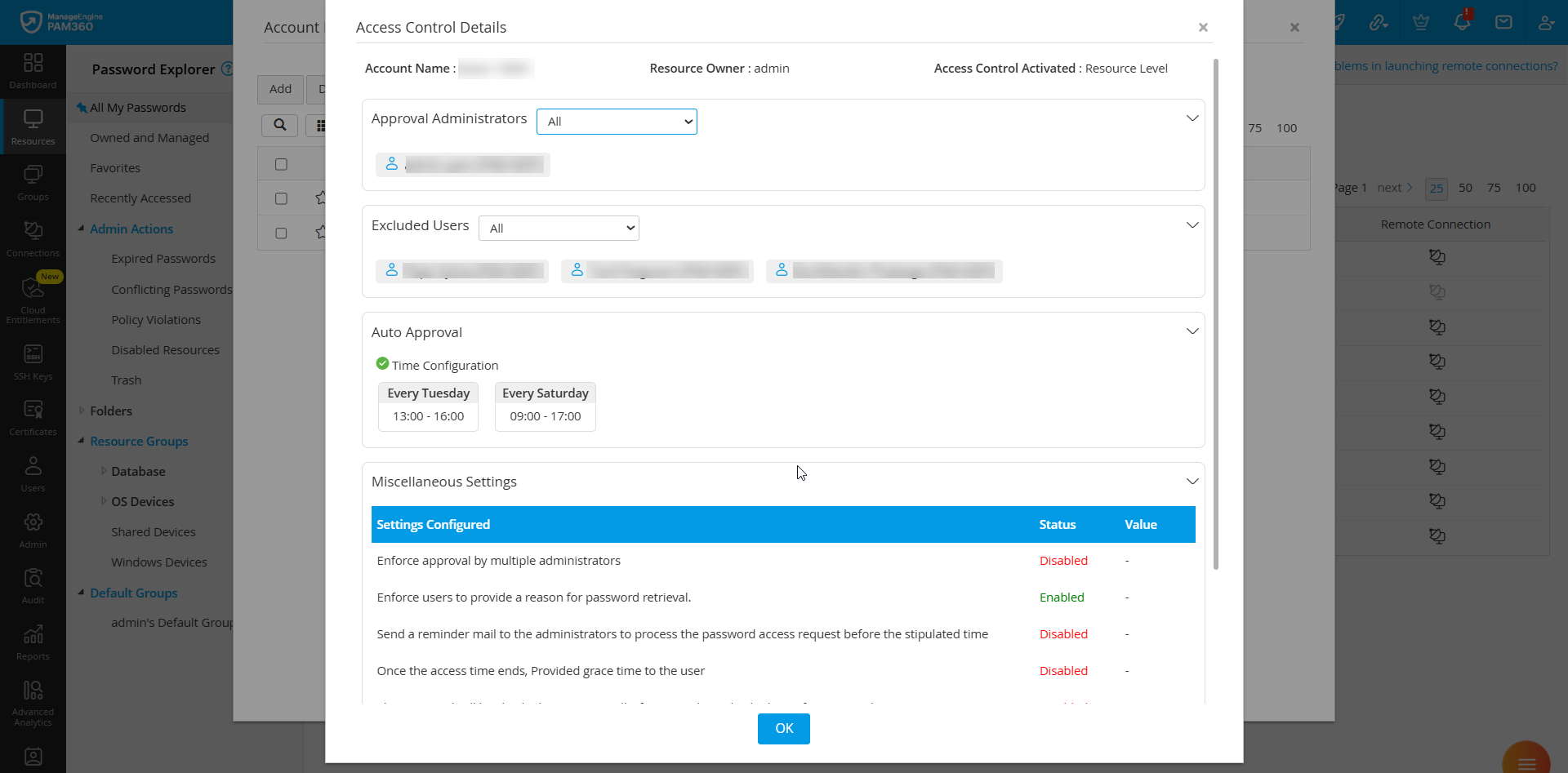The image size is (1568, 773).
Task: Open the inbox envelope icon
Action: pyautogui.click(x=1503, y=22)
